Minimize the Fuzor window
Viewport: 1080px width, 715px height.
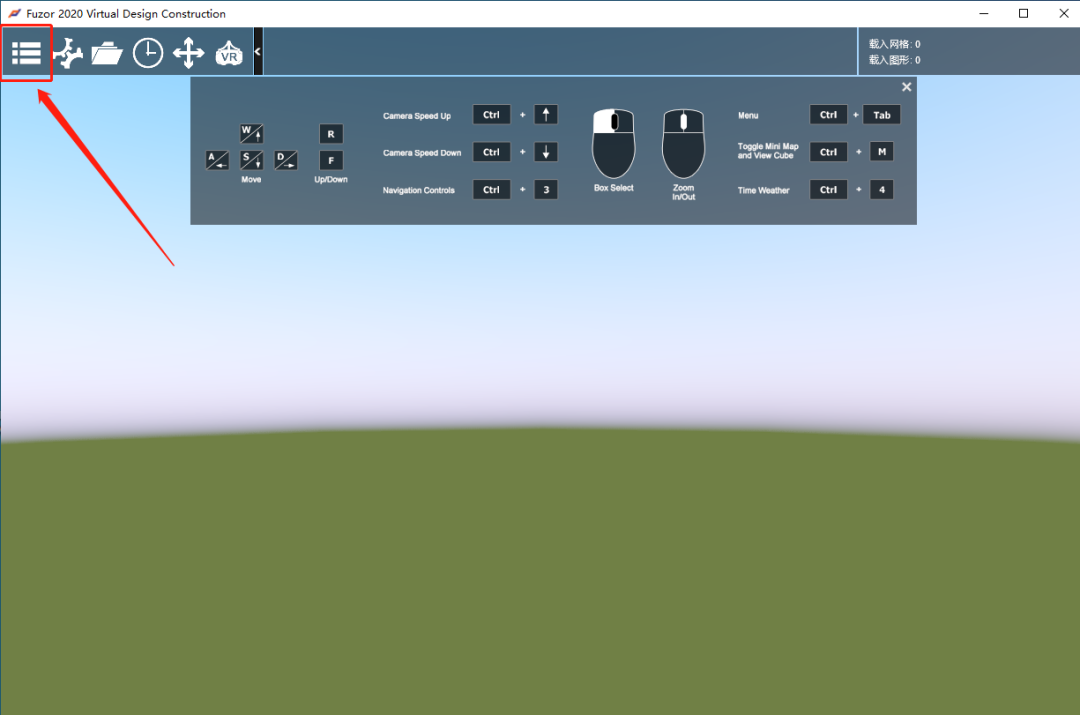coord(984,13)
